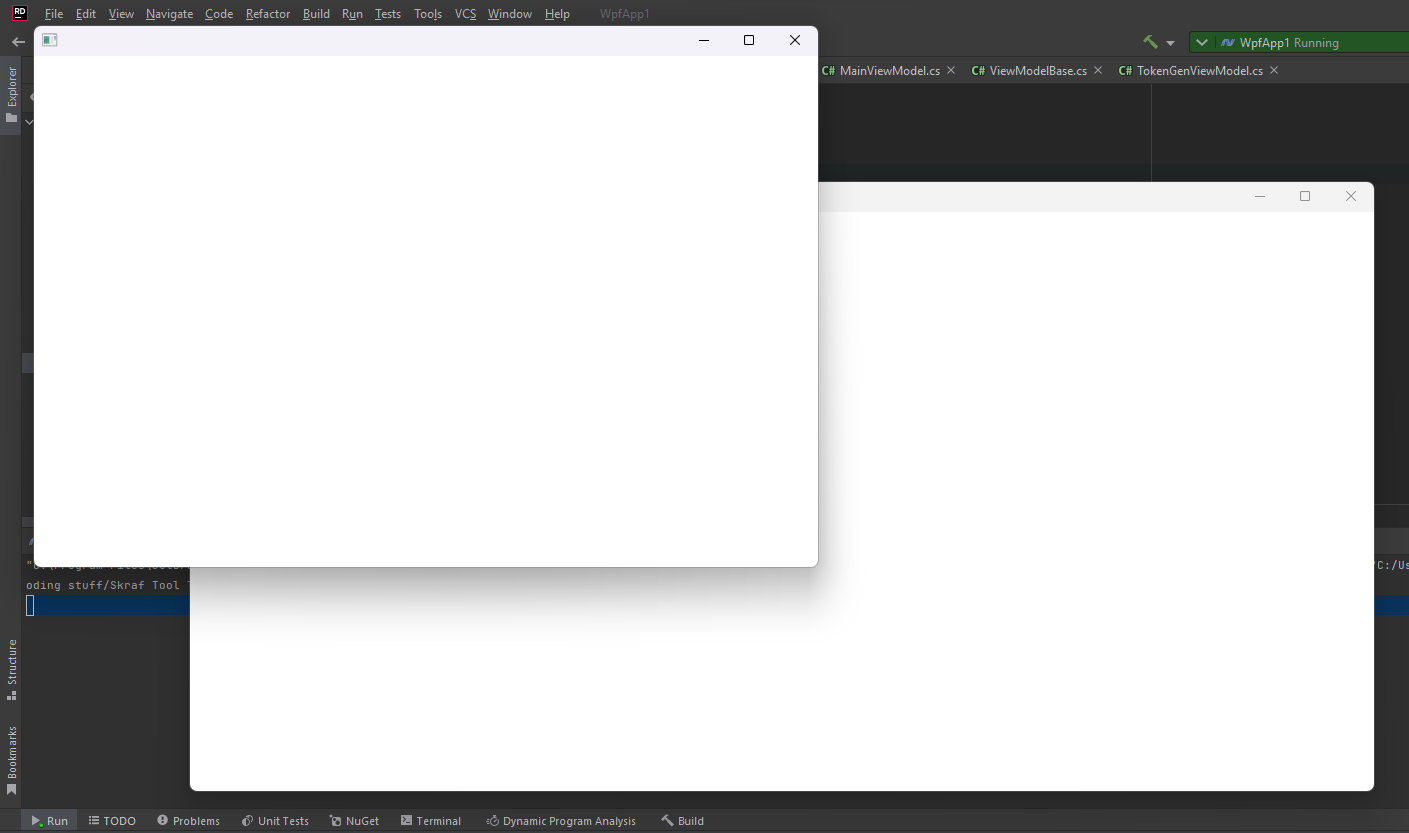The height and width of the screenshot is (833, 1409).
Task: Open the Build menu in the menu bar
Action: (316, 14)
